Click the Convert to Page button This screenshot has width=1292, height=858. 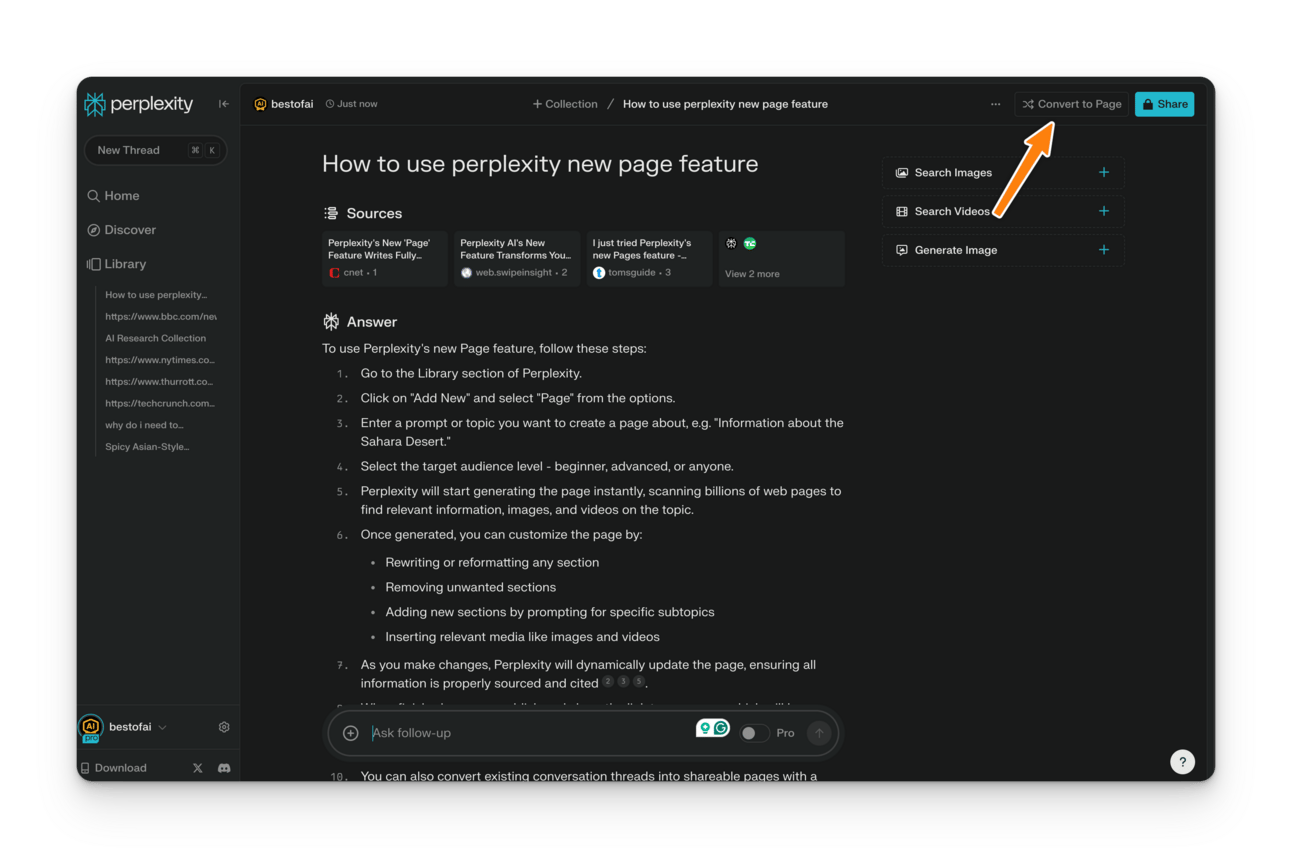coord(1071,104)
